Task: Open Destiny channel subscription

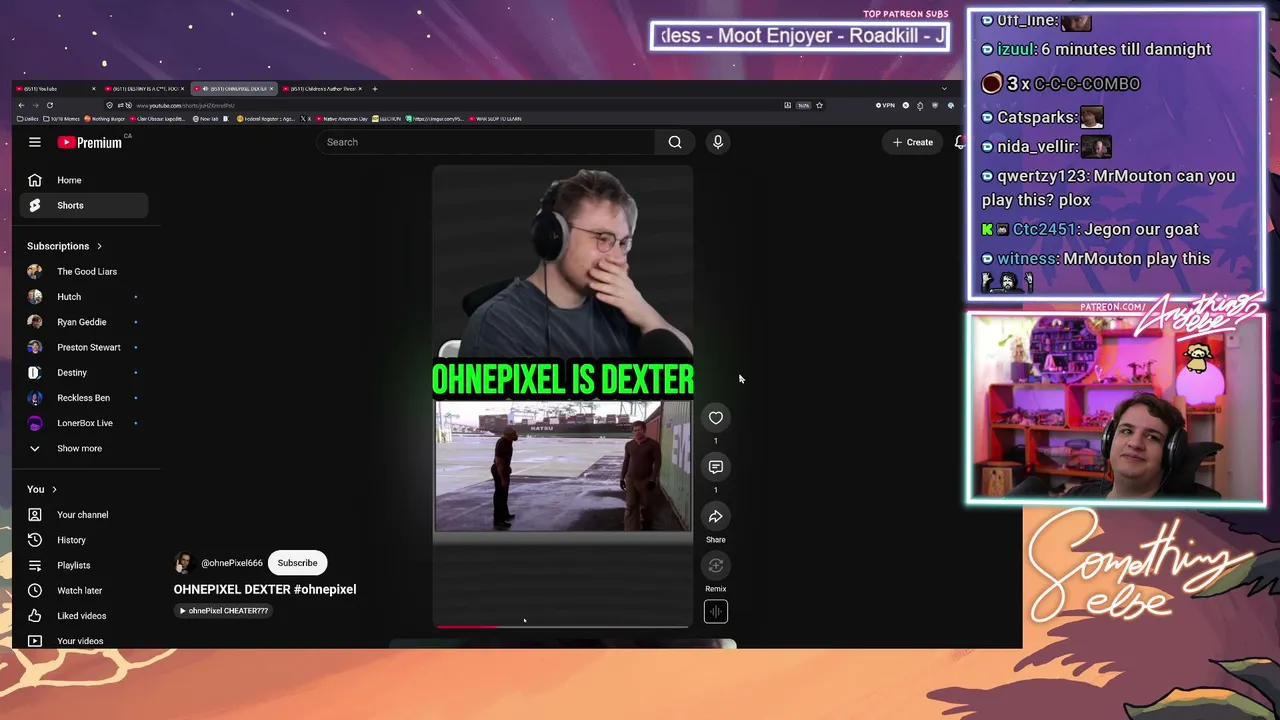Action: [x=84, y=372]
